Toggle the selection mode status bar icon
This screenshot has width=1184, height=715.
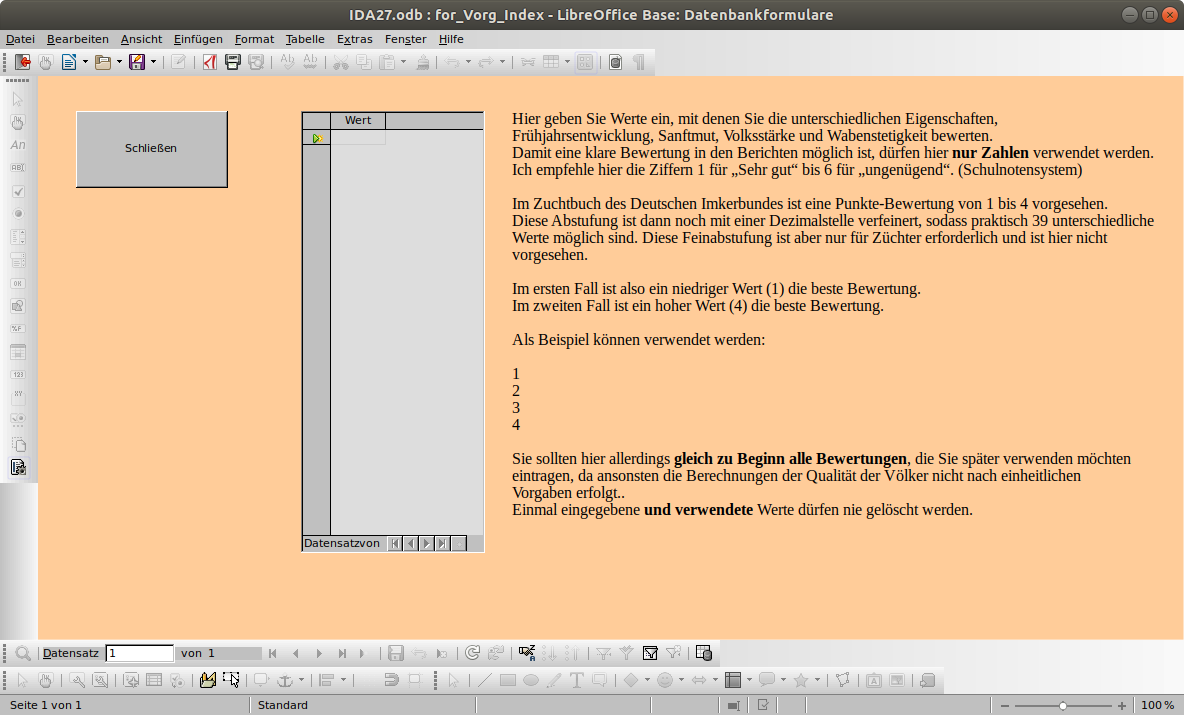[x=733, y=705]
